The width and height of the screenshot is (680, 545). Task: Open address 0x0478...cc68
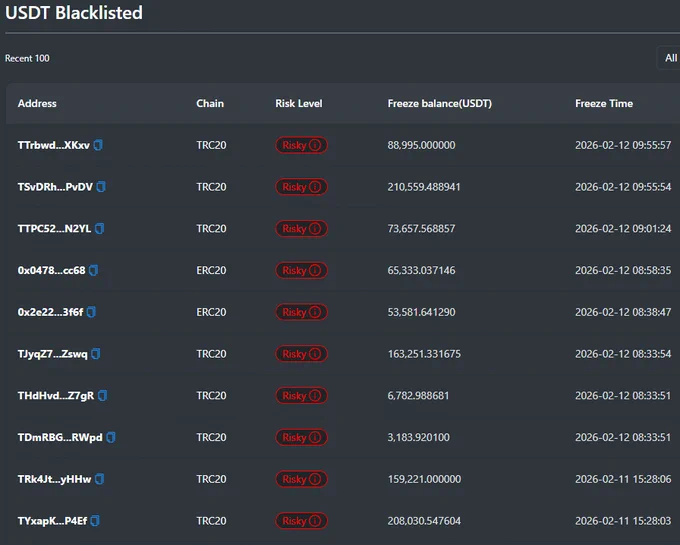tap(52, 270)
